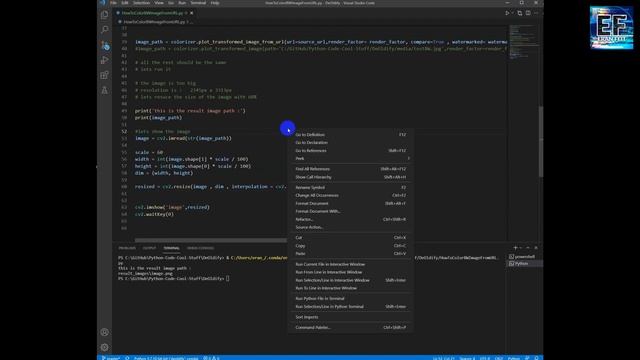640x360 pixels.
Task: Choose Go to References in context menu
Action: point(351,151)
